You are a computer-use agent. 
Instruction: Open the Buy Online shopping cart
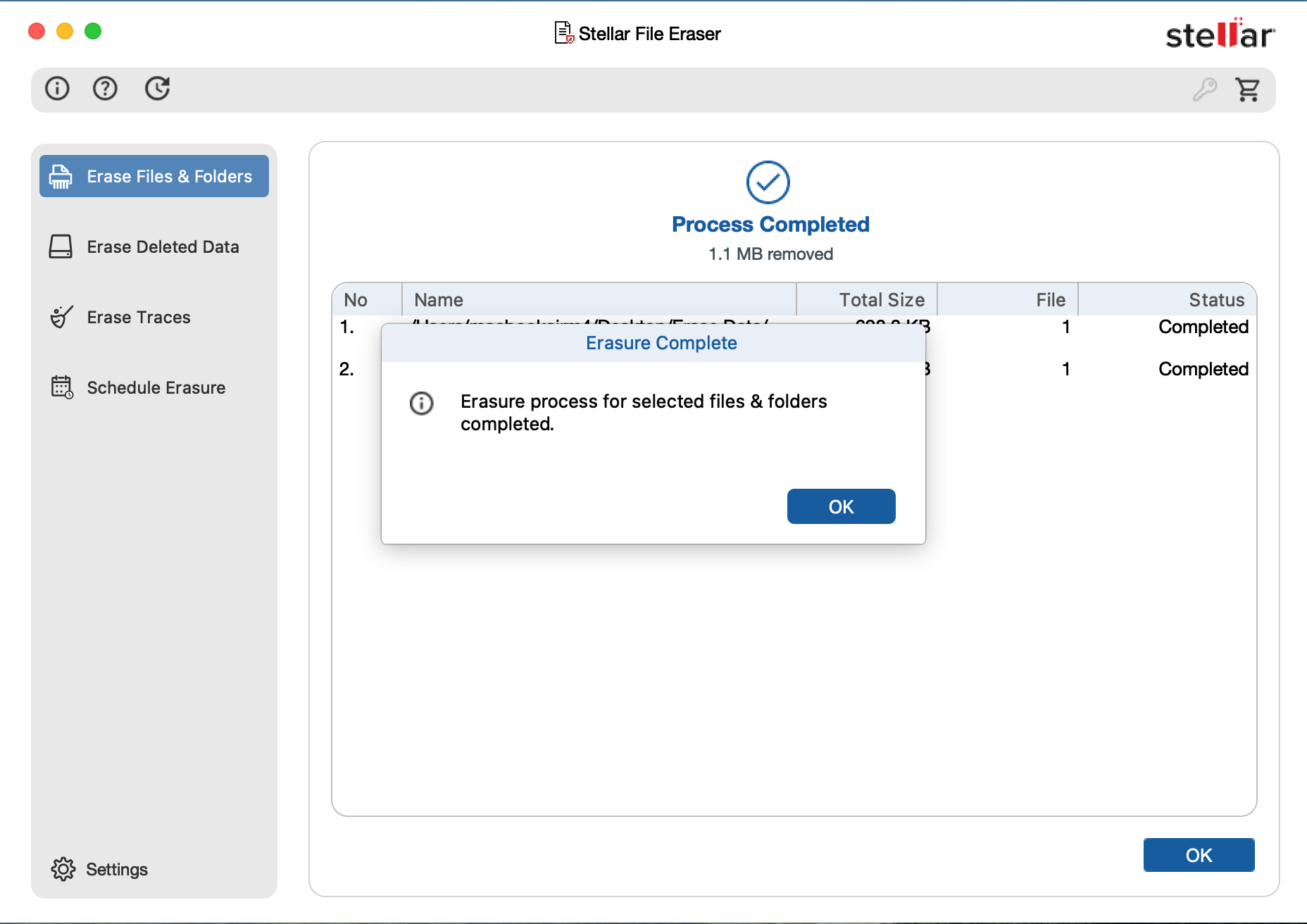click(x=1247, y=89)
